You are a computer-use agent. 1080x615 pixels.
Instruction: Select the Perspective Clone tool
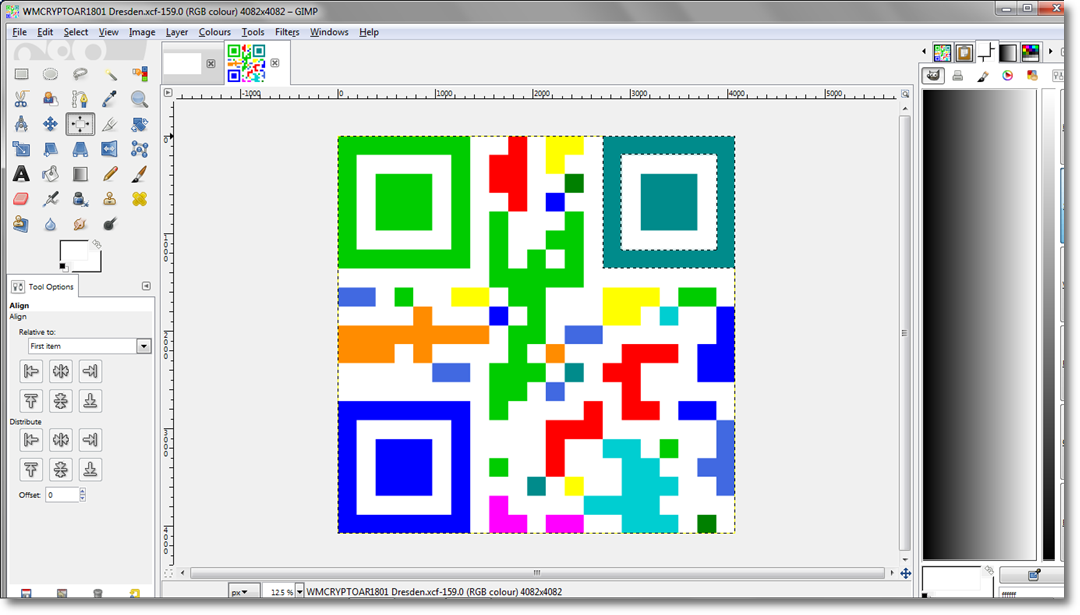pos(21,224)
